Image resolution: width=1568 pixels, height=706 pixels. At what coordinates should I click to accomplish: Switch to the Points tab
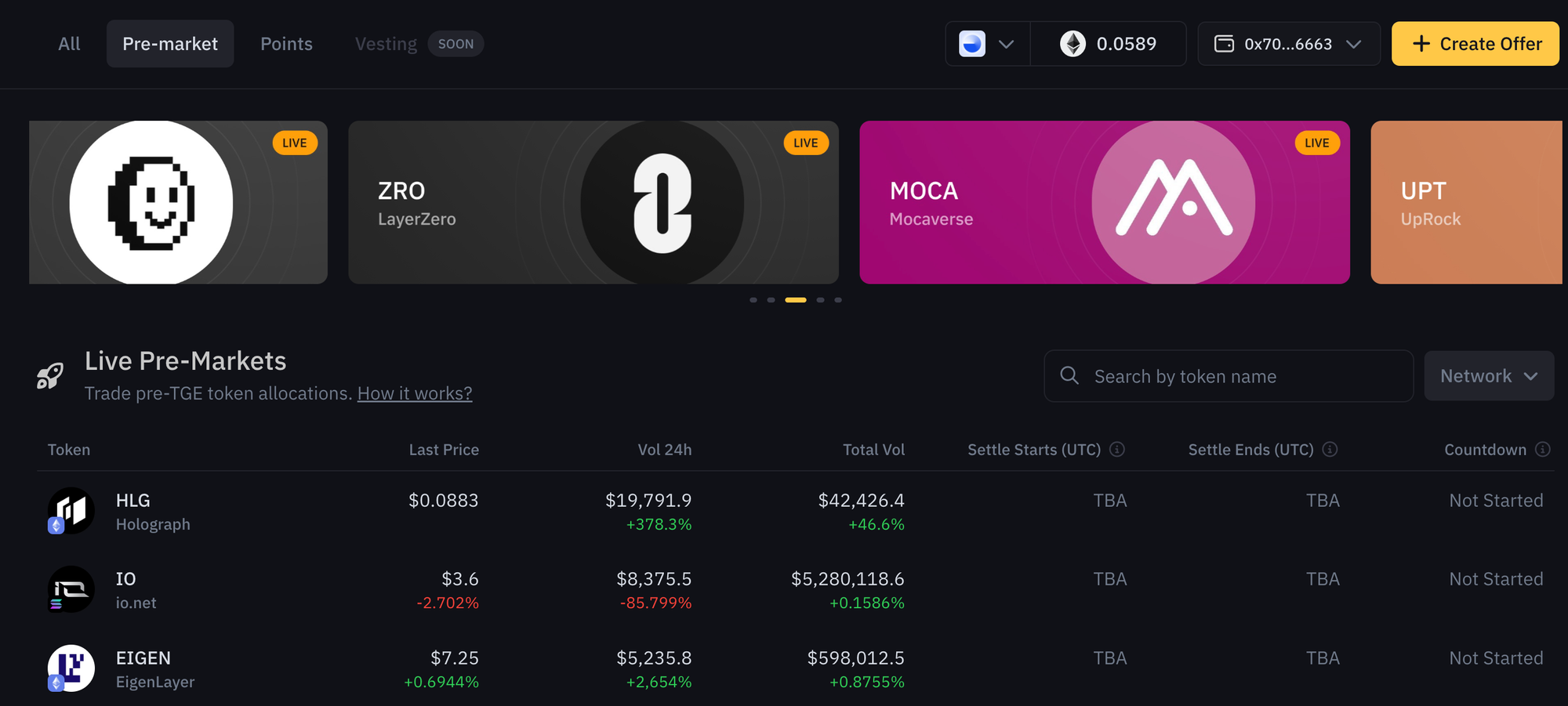point(286,44)
